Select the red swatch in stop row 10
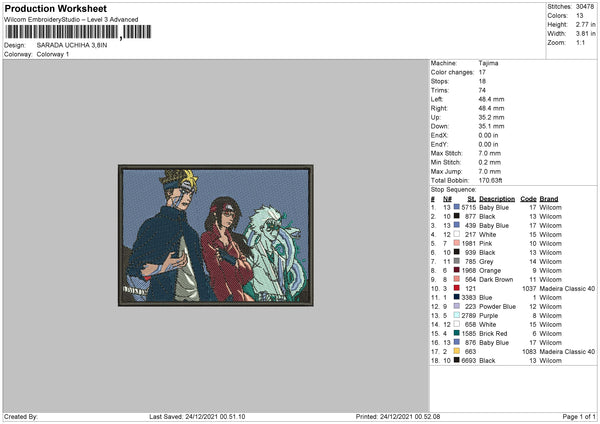 [457, 288]
